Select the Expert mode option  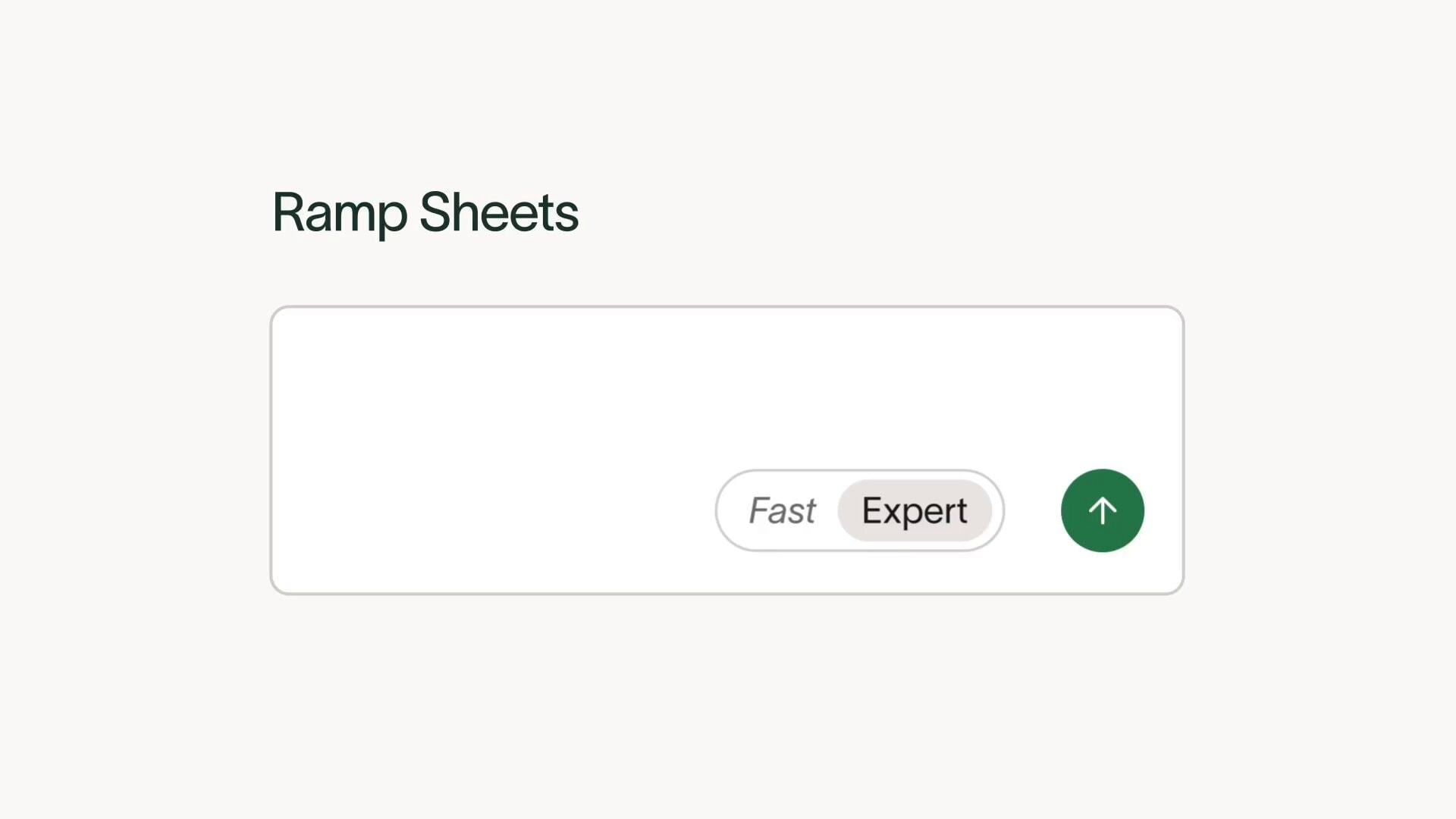915,510
